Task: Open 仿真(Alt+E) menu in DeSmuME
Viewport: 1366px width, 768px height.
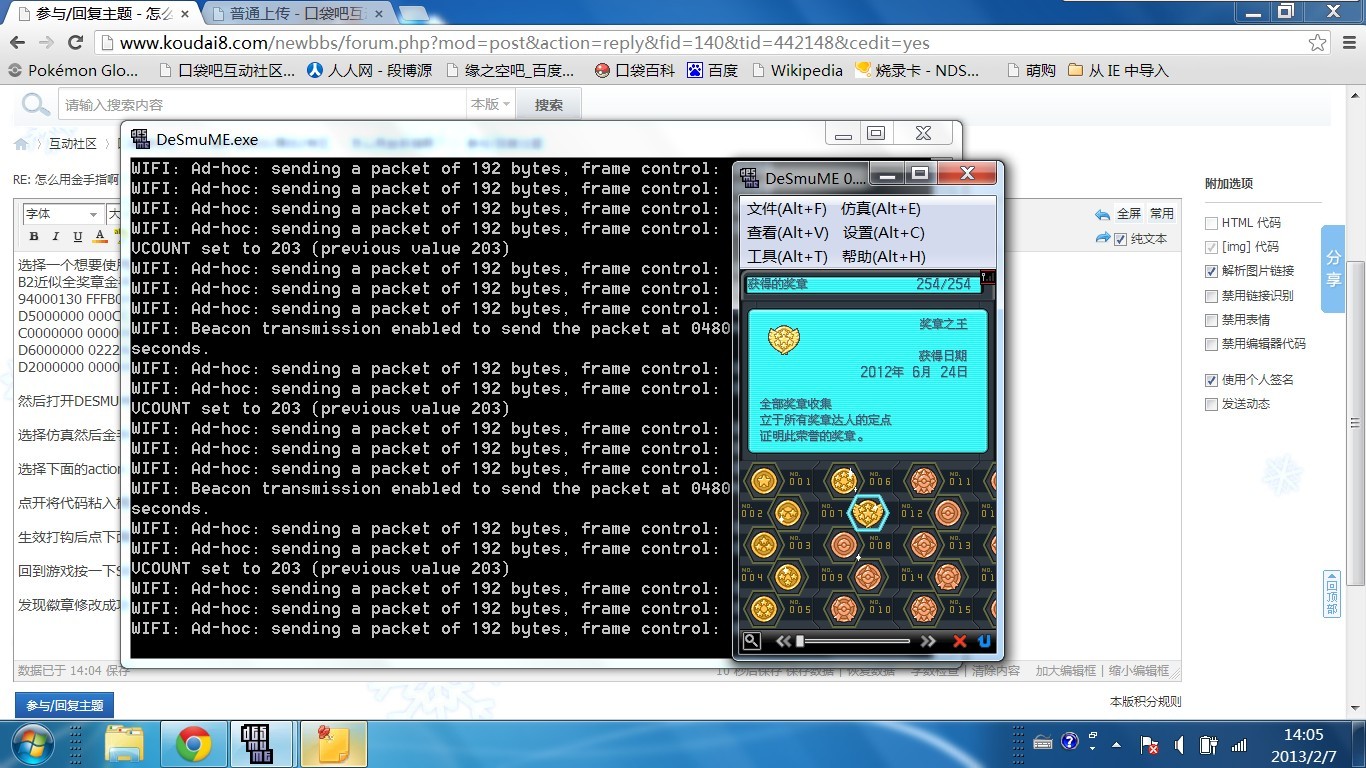Action: (x=881, y=209)
